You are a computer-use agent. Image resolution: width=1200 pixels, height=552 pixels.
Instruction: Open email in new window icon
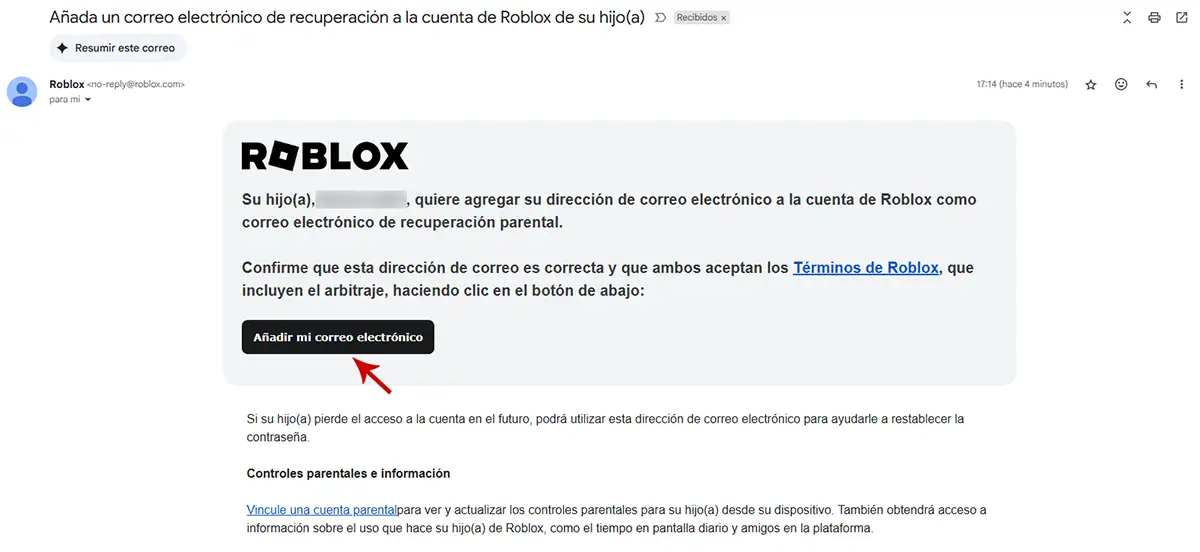click(1182, 18)
